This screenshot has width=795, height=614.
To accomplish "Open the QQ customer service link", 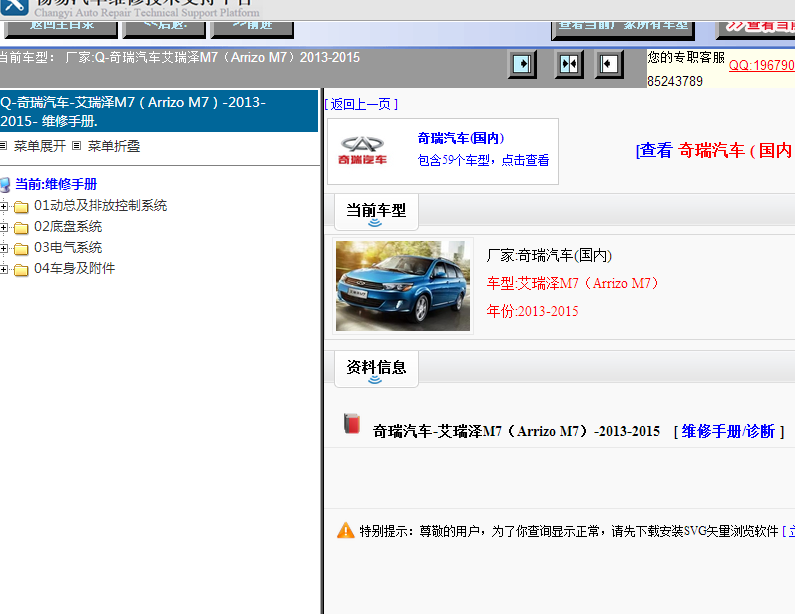I will click(762, 65).
